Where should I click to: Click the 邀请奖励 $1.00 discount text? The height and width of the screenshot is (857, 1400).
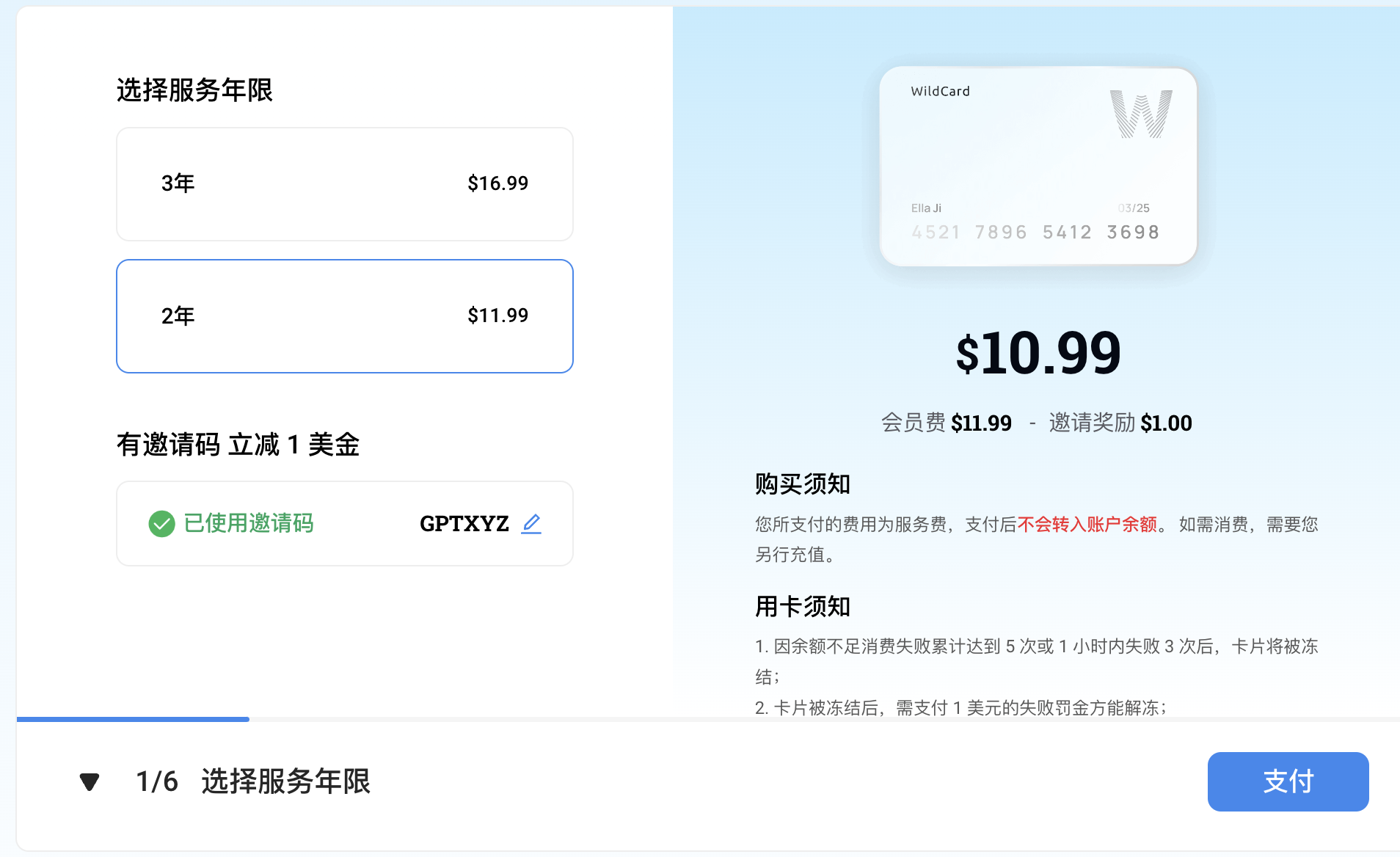click(1120, 423)
